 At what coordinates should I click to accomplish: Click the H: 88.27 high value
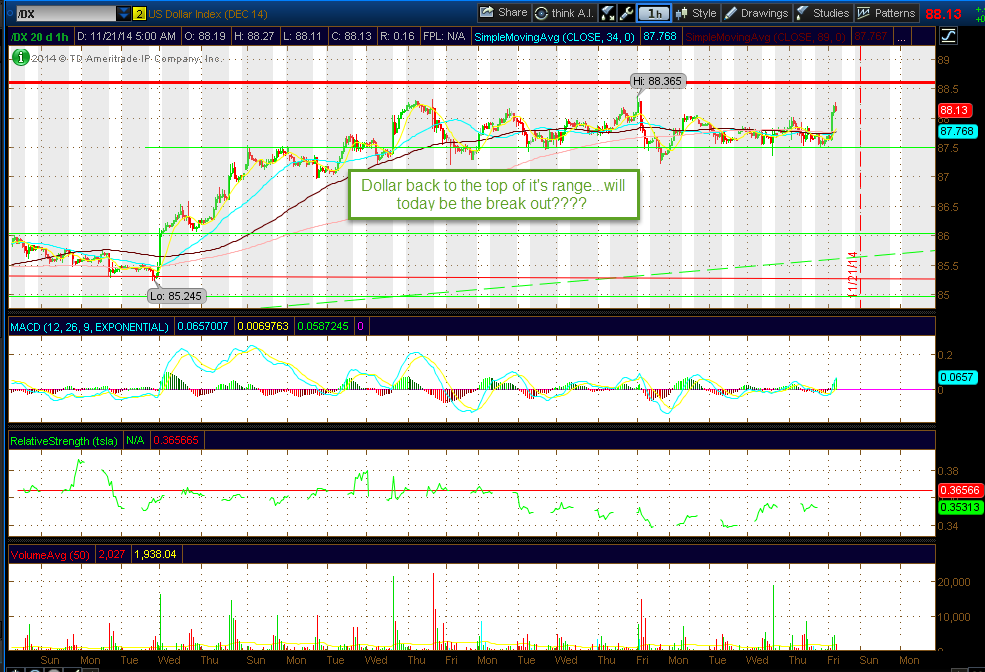coord(254,36)
